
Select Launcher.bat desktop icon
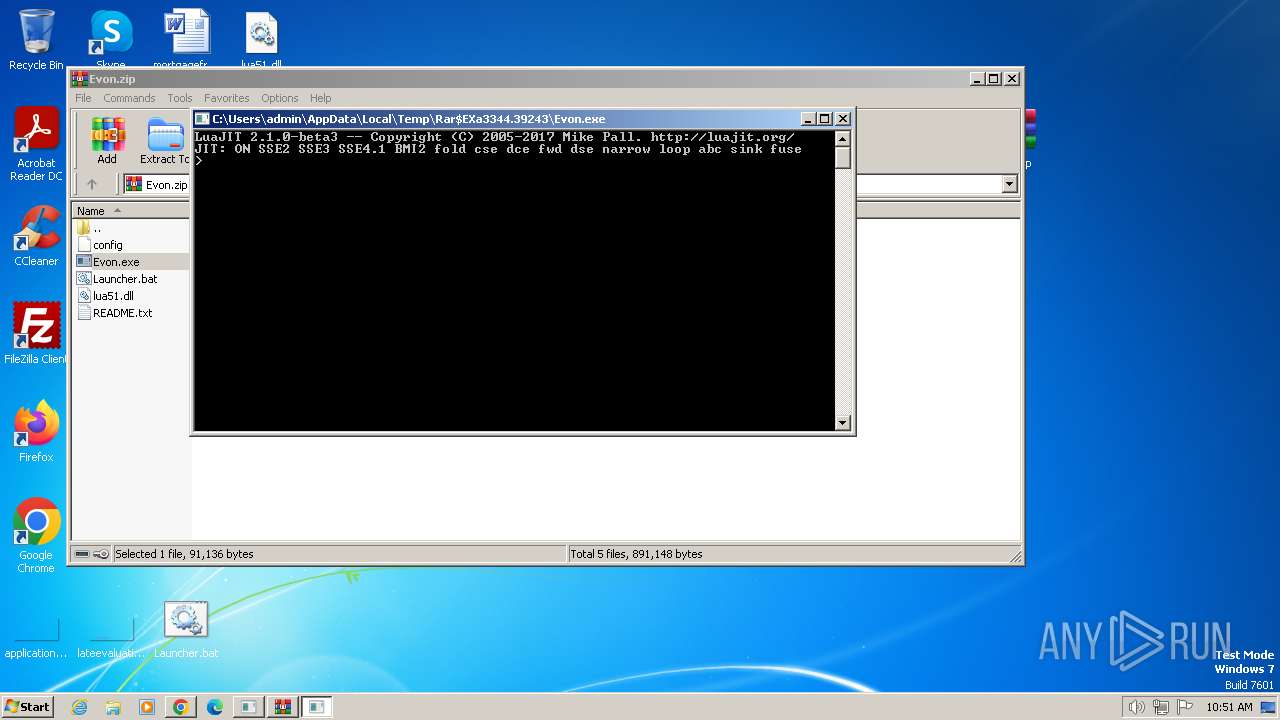point(186,630)
